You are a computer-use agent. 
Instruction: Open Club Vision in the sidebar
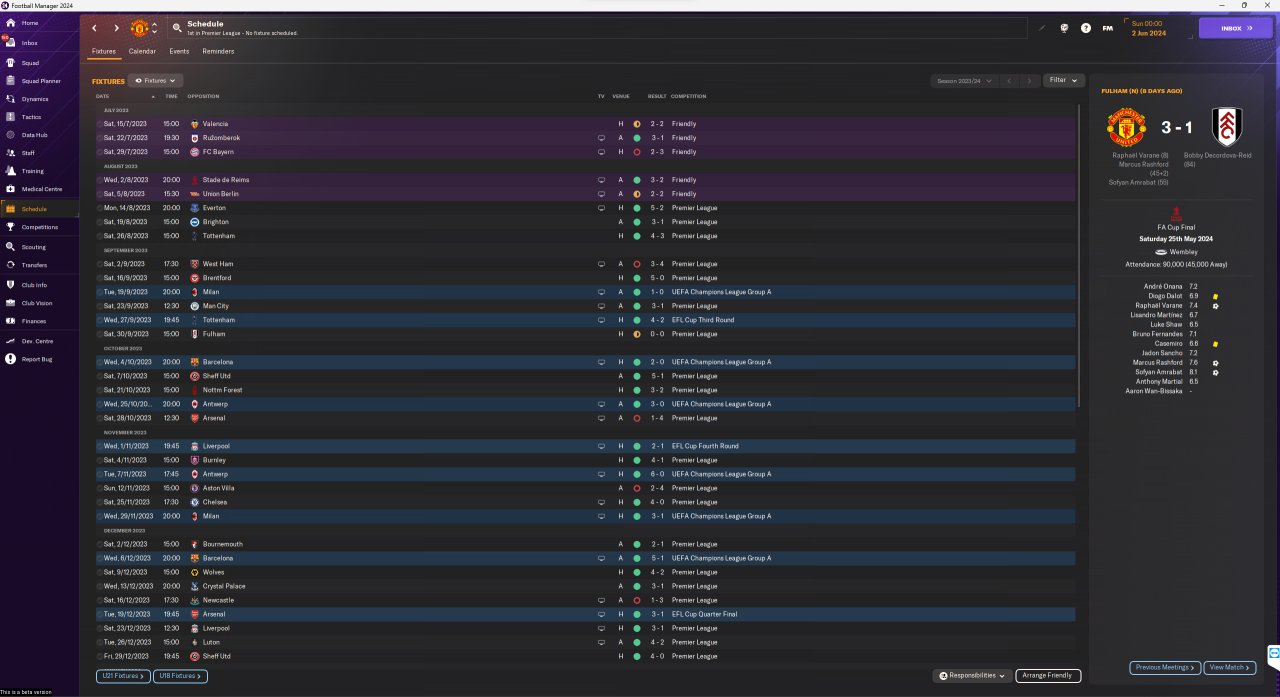[37, 303]
